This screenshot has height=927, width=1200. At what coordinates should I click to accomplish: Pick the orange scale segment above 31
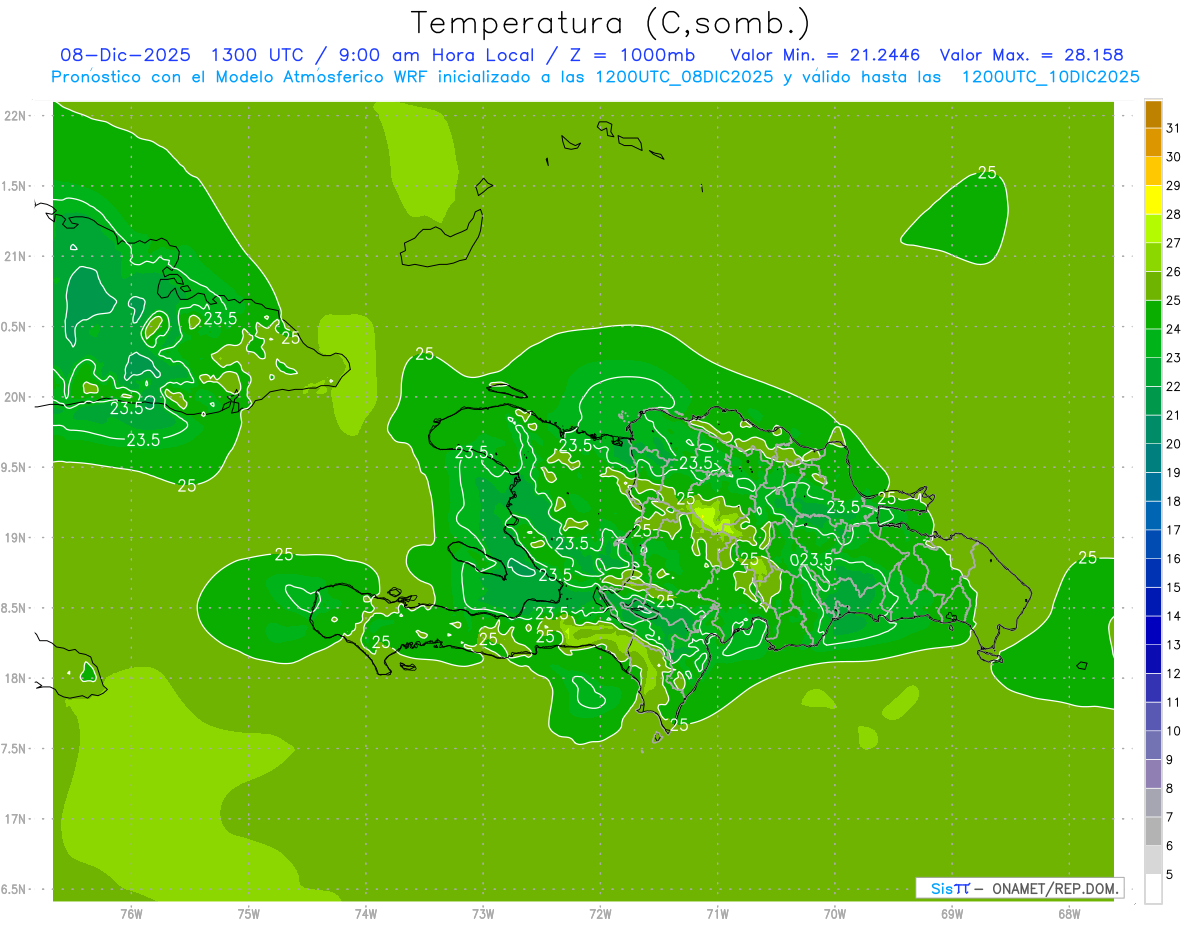(x=1153, y=114)
